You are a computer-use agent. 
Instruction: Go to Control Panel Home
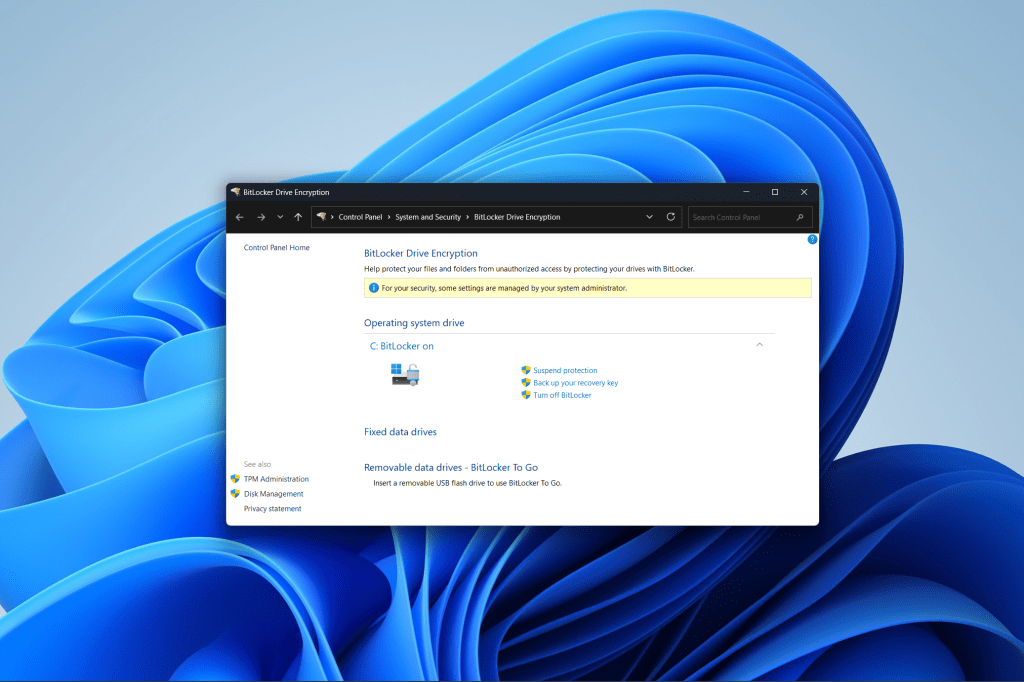(x=276, y=248)
